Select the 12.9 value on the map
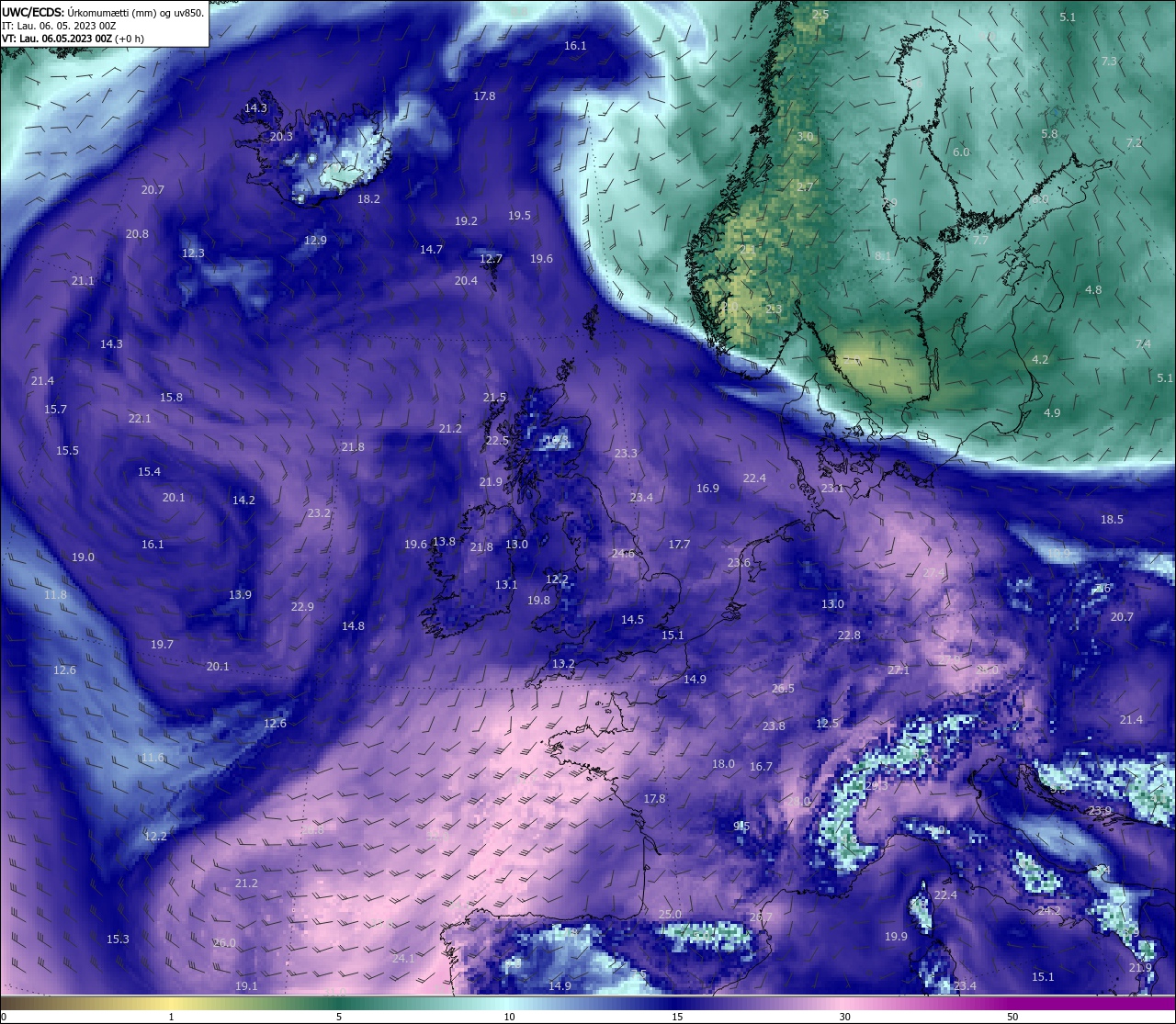 tap(315, 240)
